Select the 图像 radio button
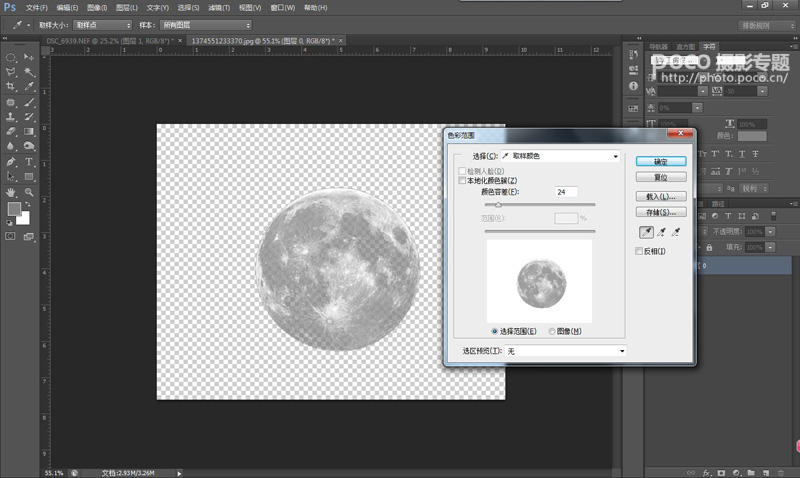The height and width of the screenshot is (478, 800). coord(552,331)
